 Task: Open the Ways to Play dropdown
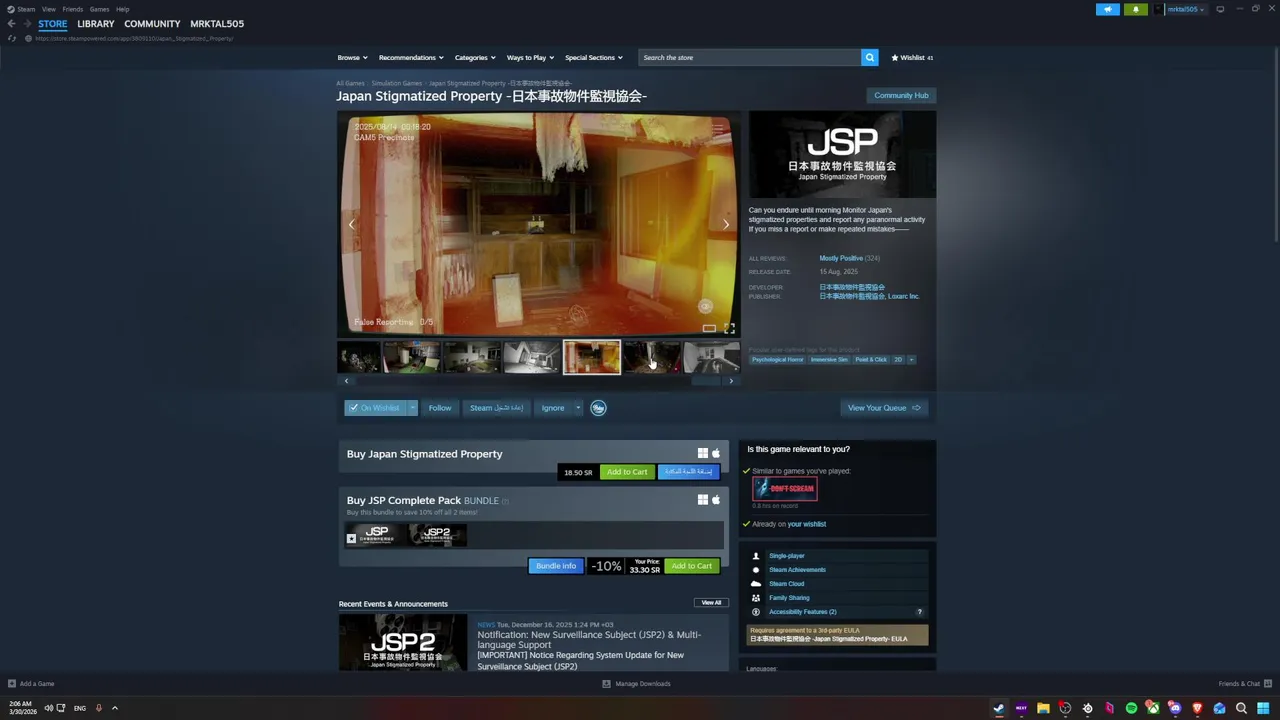click(x=530, y=57)
